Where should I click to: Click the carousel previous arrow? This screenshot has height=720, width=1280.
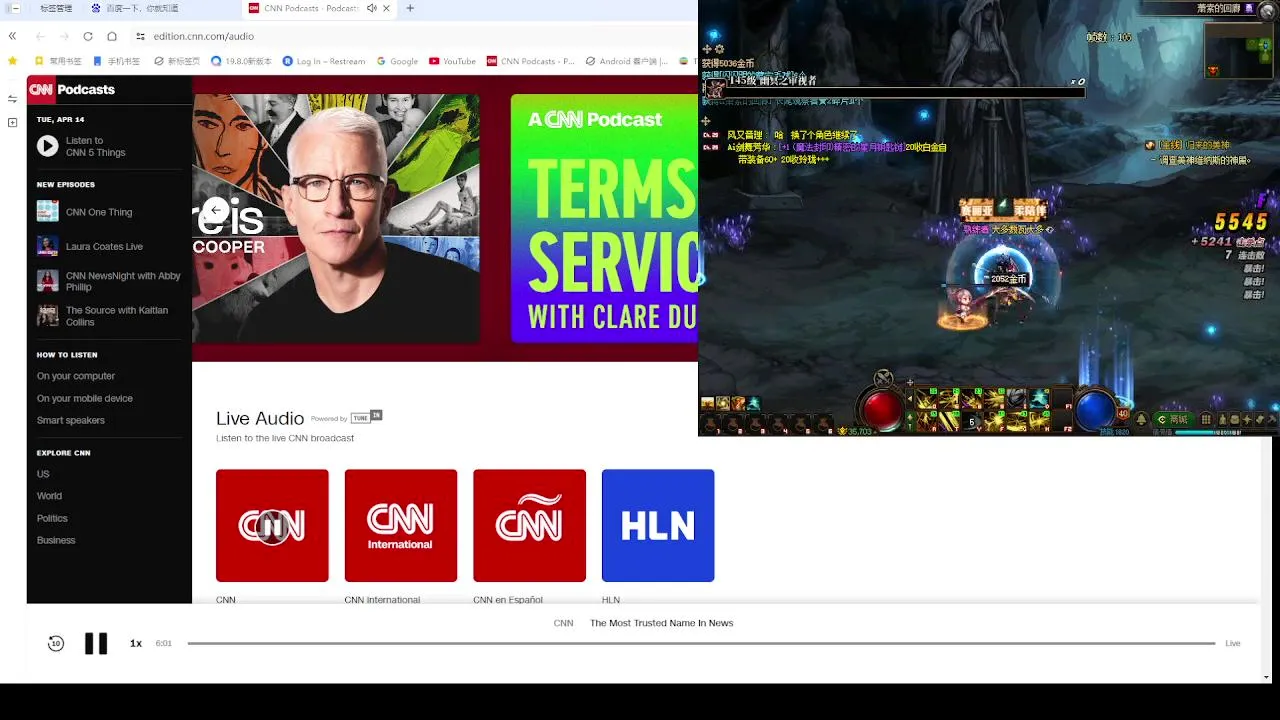(215, 211)
